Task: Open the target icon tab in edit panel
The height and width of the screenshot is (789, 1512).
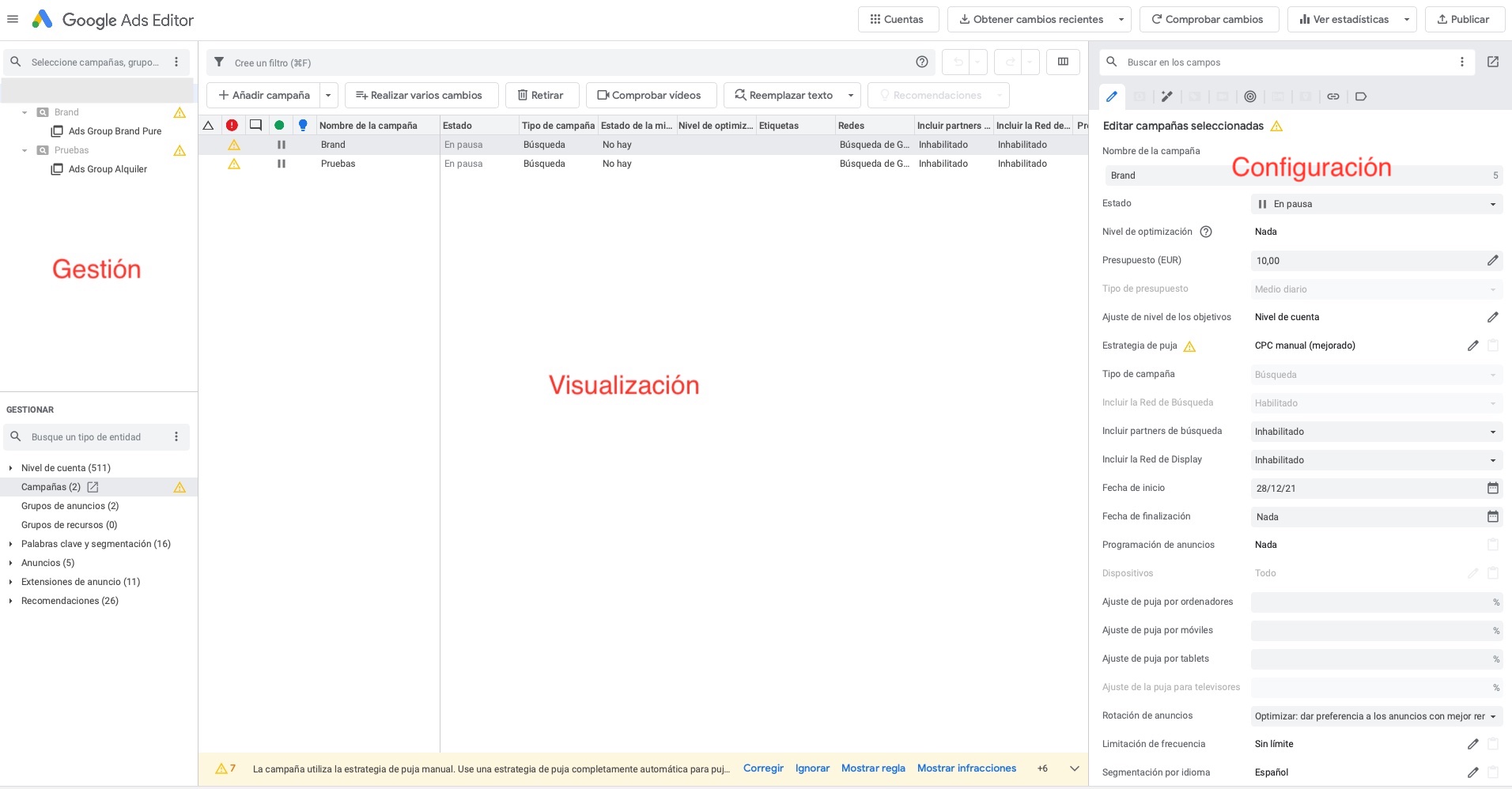Action: pos(1249,96)
